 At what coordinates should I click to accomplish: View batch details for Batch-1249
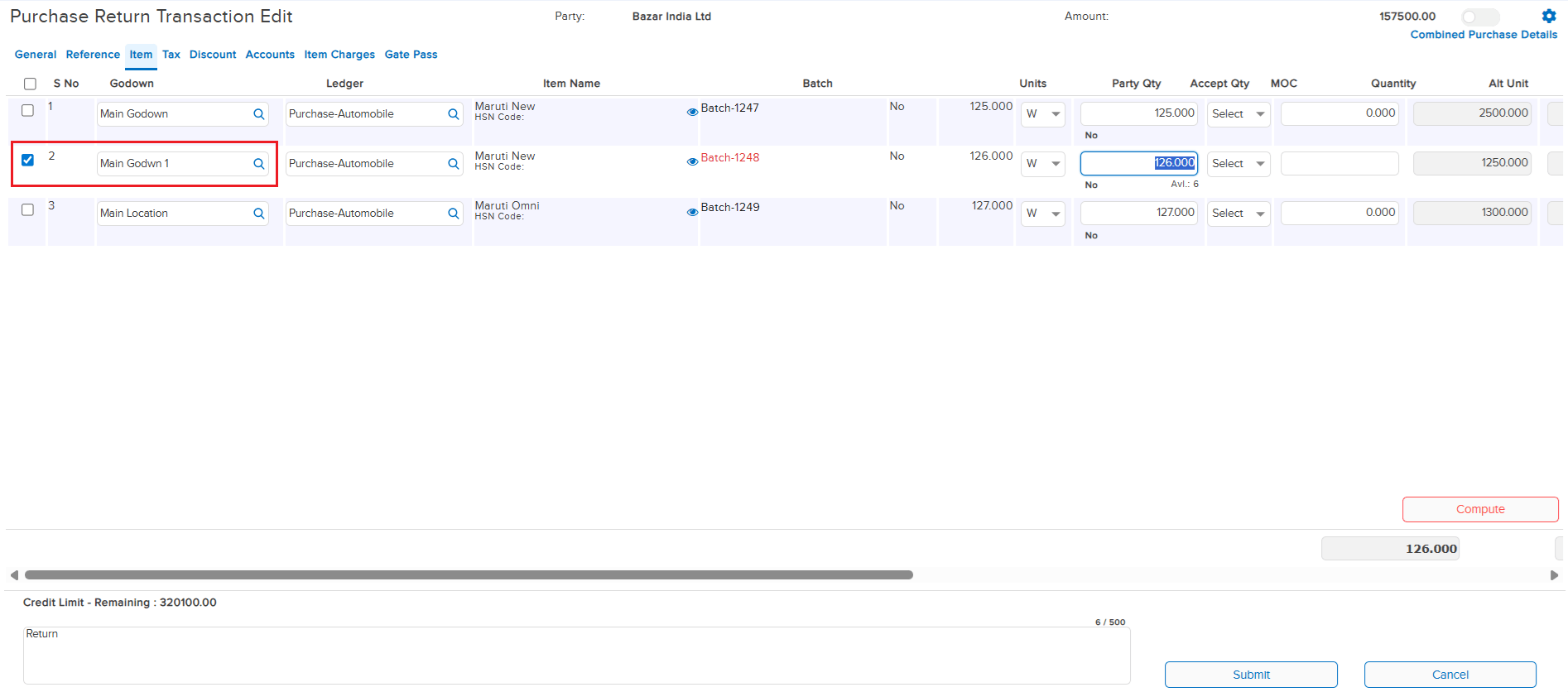pos(692,212)
